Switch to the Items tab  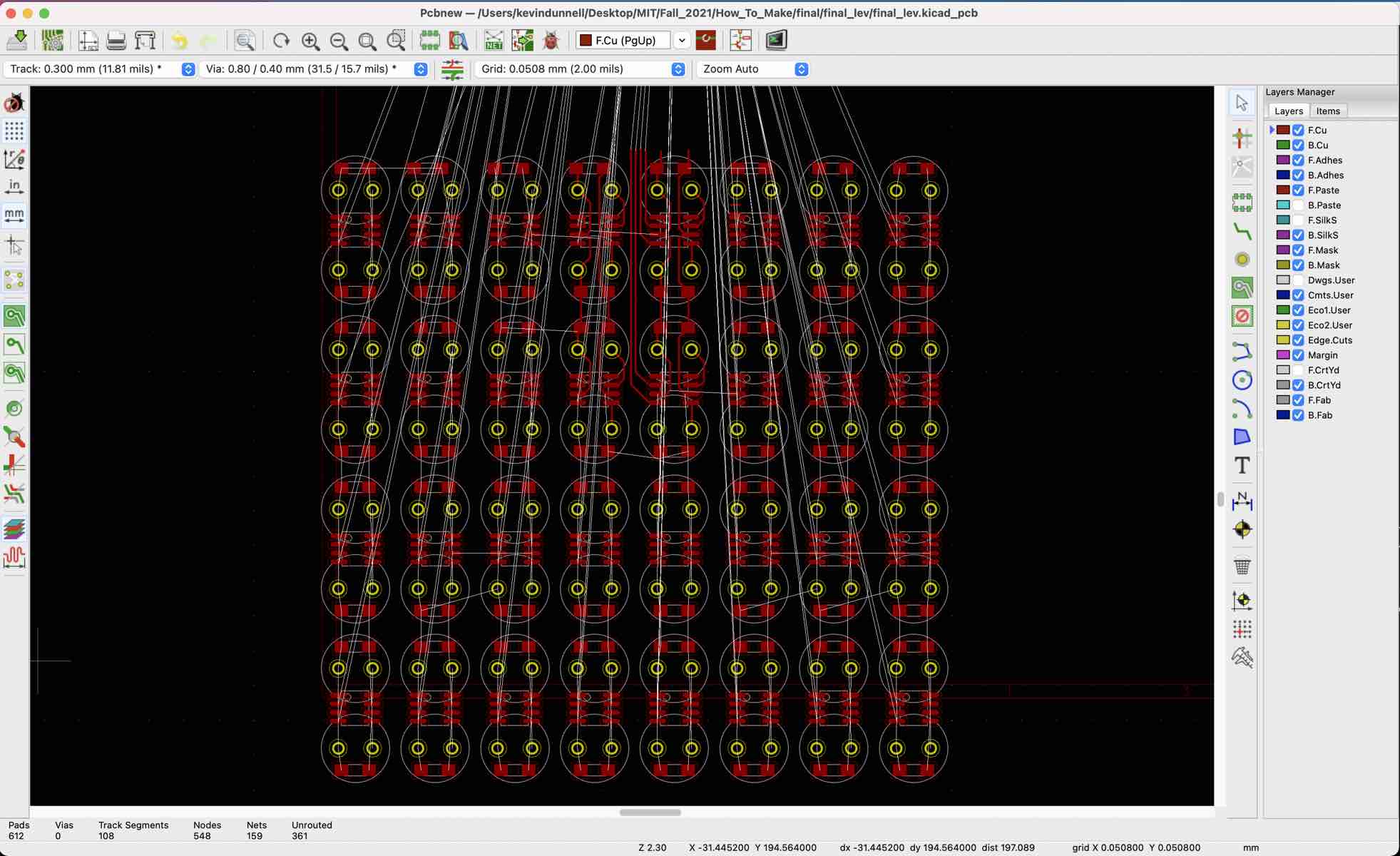click(x=1327, y=111)
